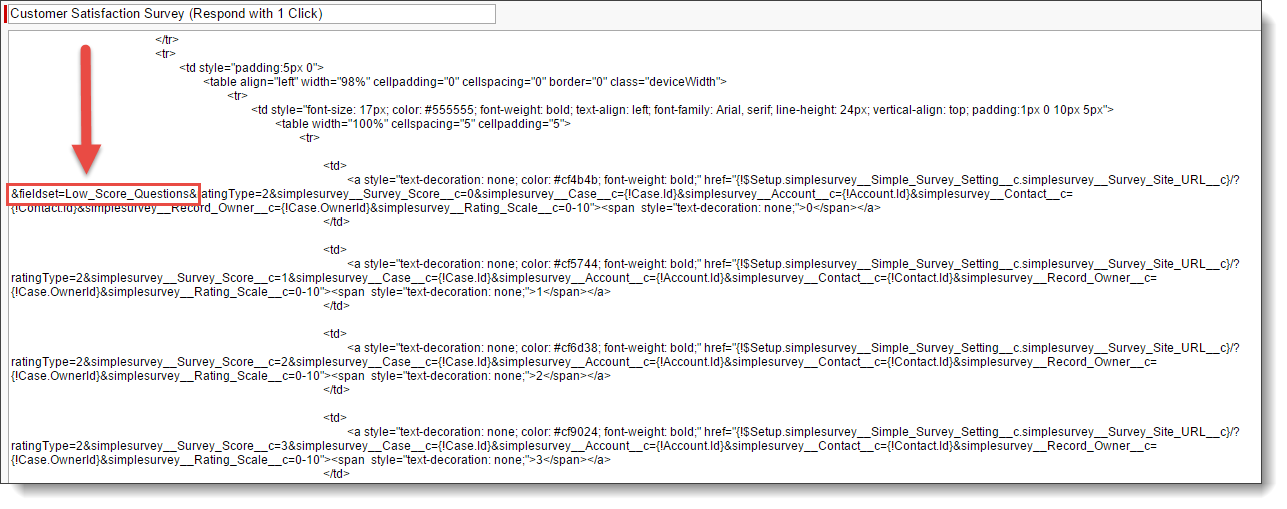Click the anchor line with color #cf5744
The height and width of the screenshot is (509, 1287).
793,264
